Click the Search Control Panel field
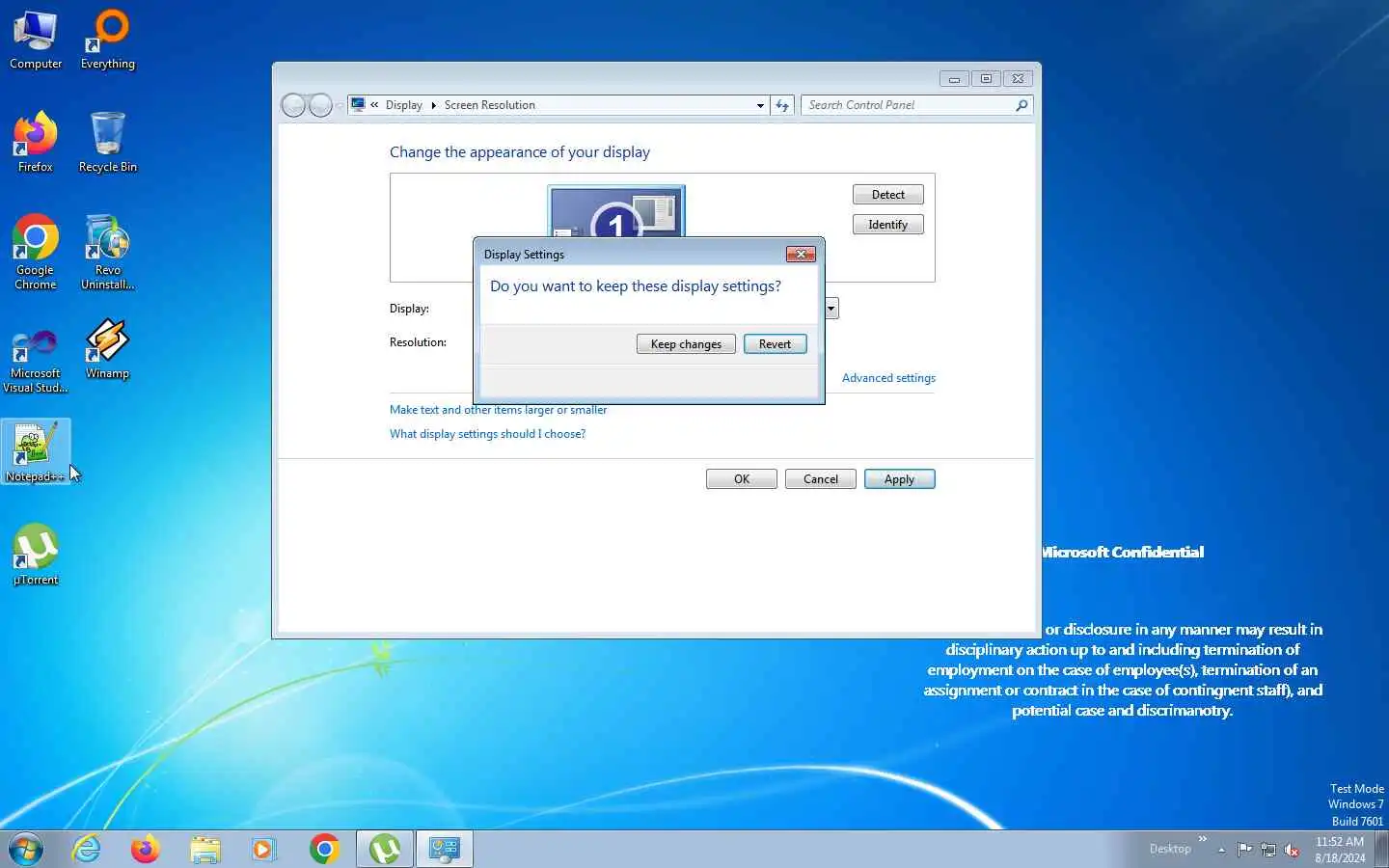This screenshot has height=868, width=1389. click(909, 105)
